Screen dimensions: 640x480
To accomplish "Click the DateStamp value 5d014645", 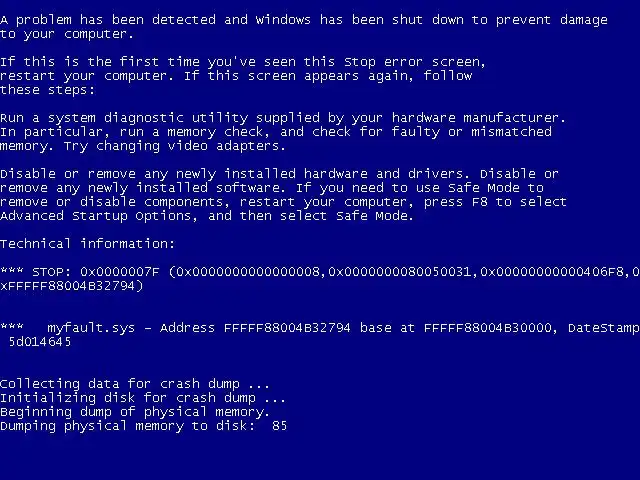I will (x=40, y=342).
